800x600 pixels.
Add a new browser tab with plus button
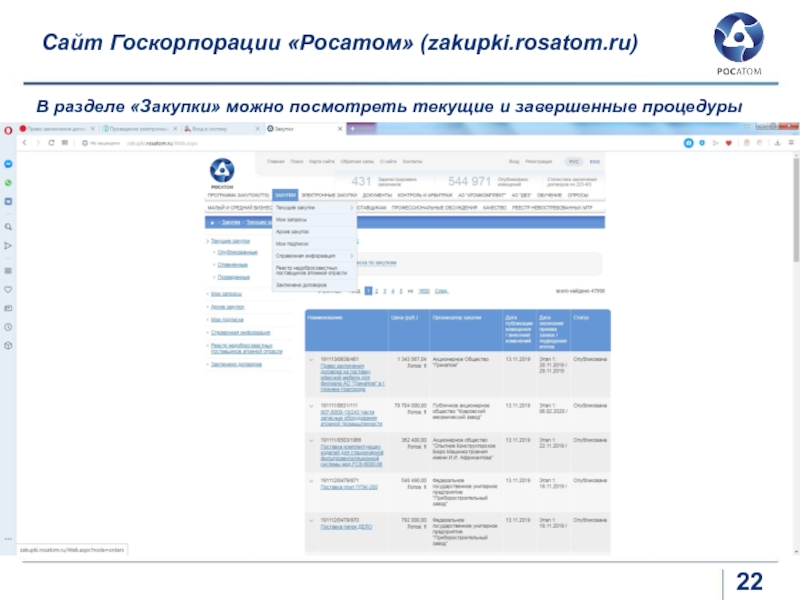tap(353, 129)
